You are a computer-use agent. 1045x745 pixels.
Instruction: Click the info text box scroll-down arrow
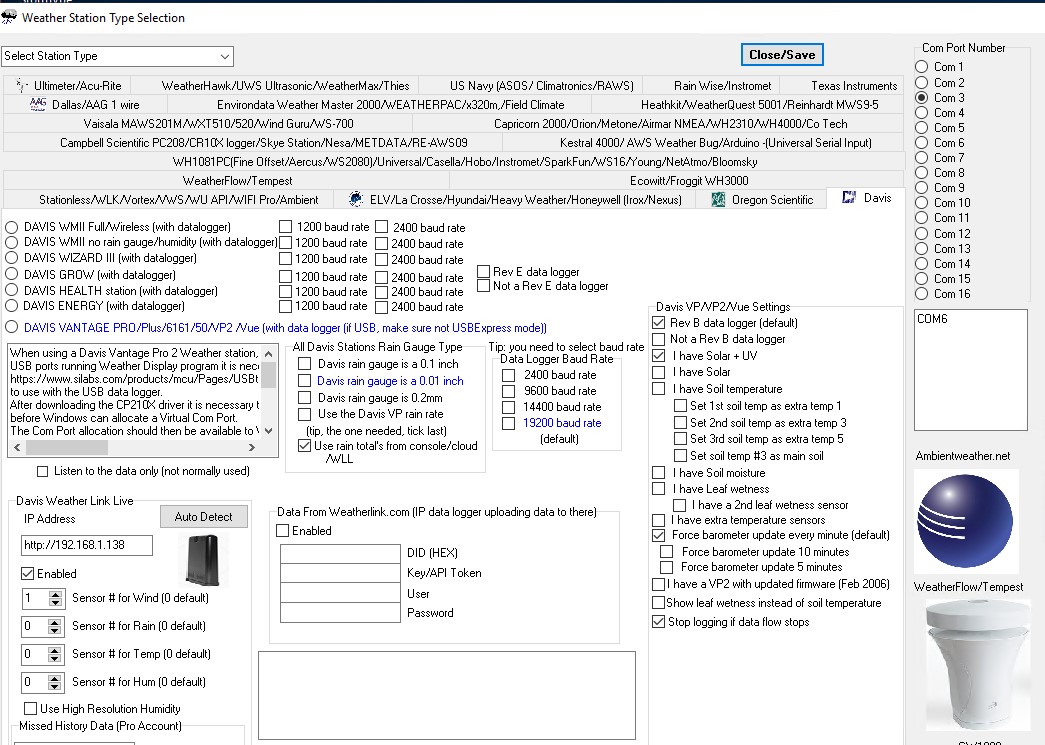click(269, 430)
